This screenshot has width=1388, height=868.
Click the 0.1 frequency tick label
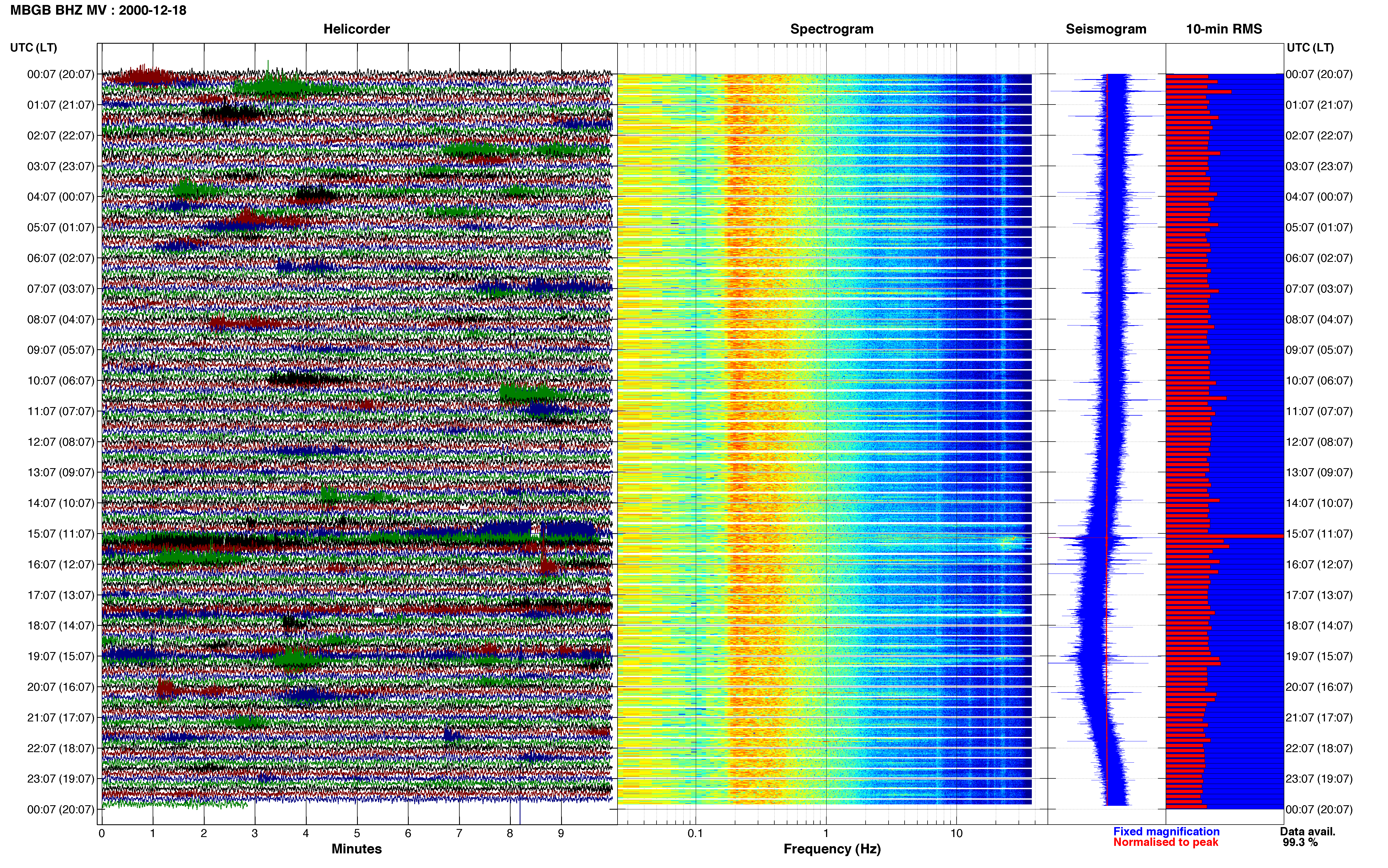(x=695, y=833)
